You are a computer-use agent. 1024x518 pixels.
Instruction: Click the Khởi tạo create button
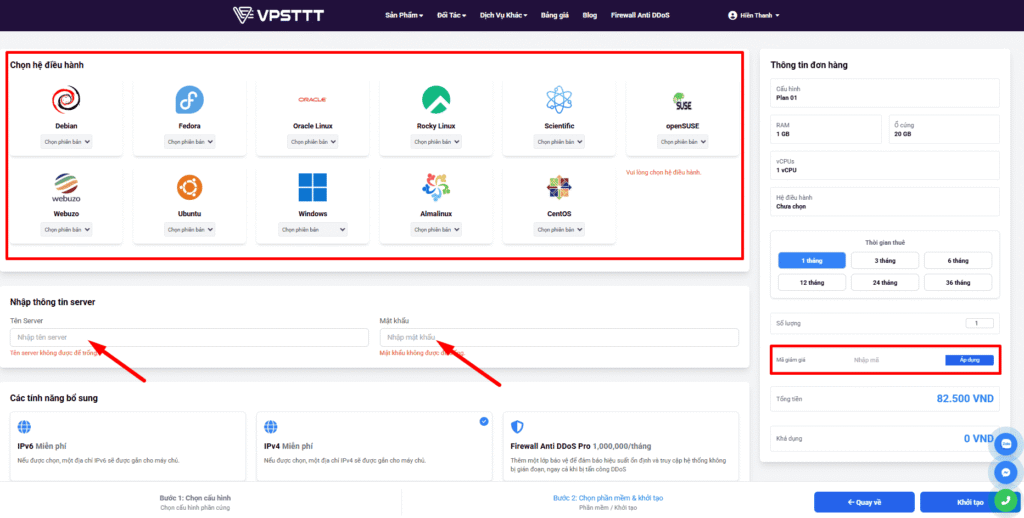coord(970,502)
